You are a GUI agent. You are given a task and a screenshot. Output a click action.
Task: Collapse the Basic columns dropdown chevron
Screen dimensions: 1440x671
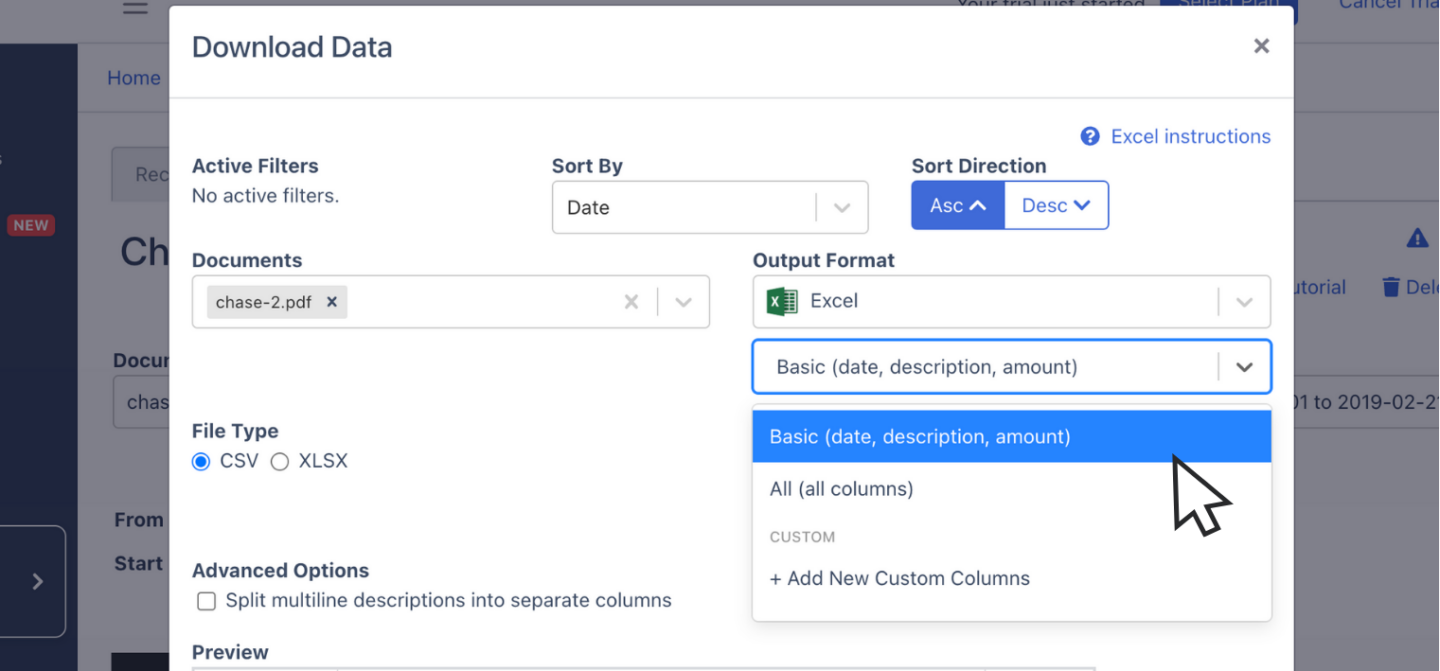tap(1244, 367)
